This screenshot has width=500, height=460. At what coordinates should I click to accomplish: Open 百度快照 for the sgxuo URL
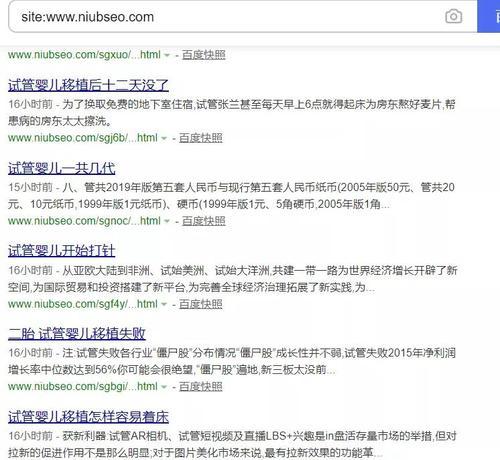[x=204, y=55]
